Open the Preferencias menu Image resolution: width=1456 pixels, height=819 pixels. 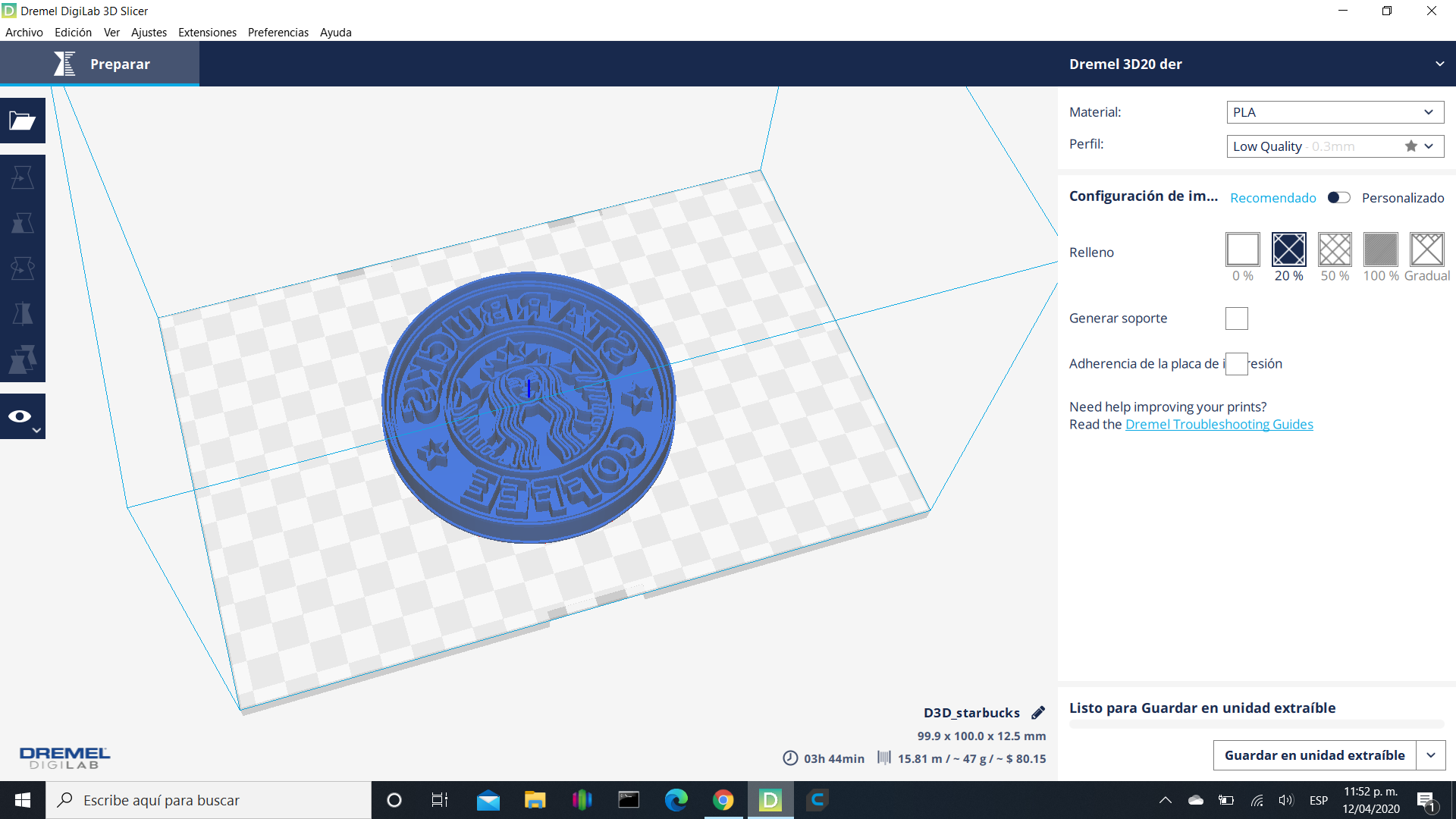point(278,33)
